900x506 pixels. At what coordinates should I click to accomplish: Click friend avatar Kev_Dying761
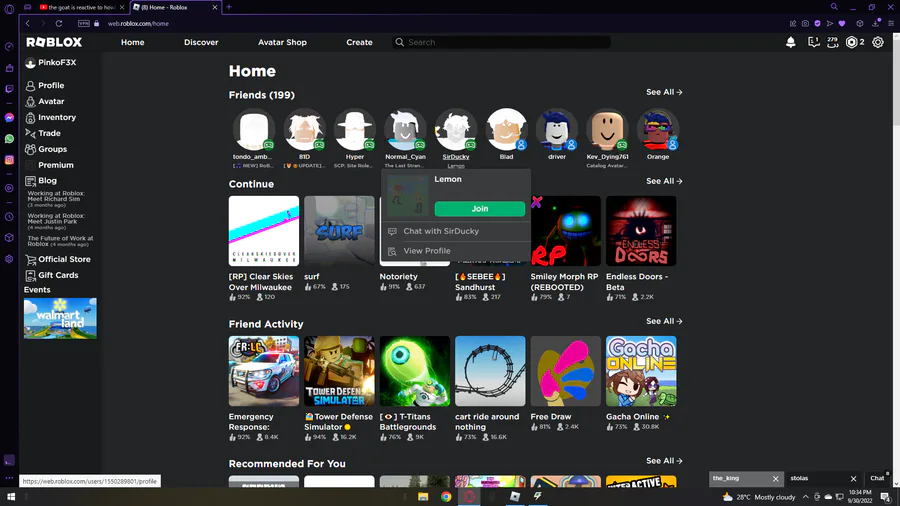click(x=607, y=130)
